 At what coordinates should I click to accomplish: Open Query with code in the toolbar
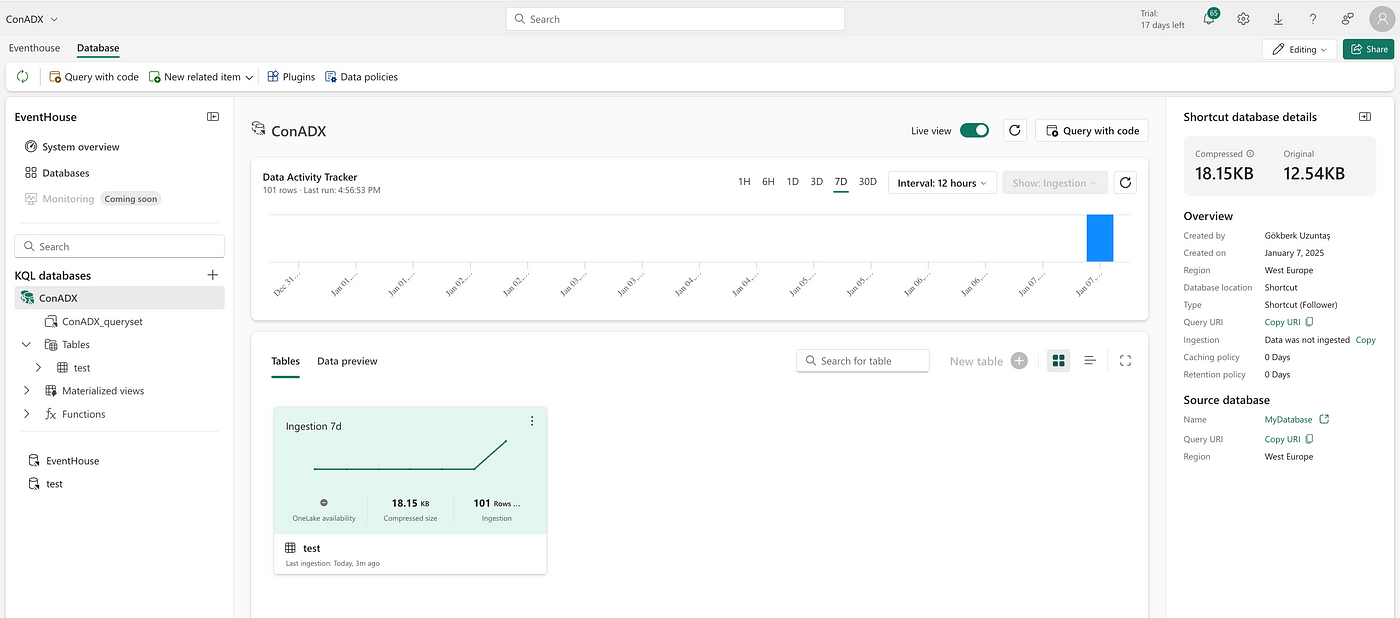pos(94,77)
